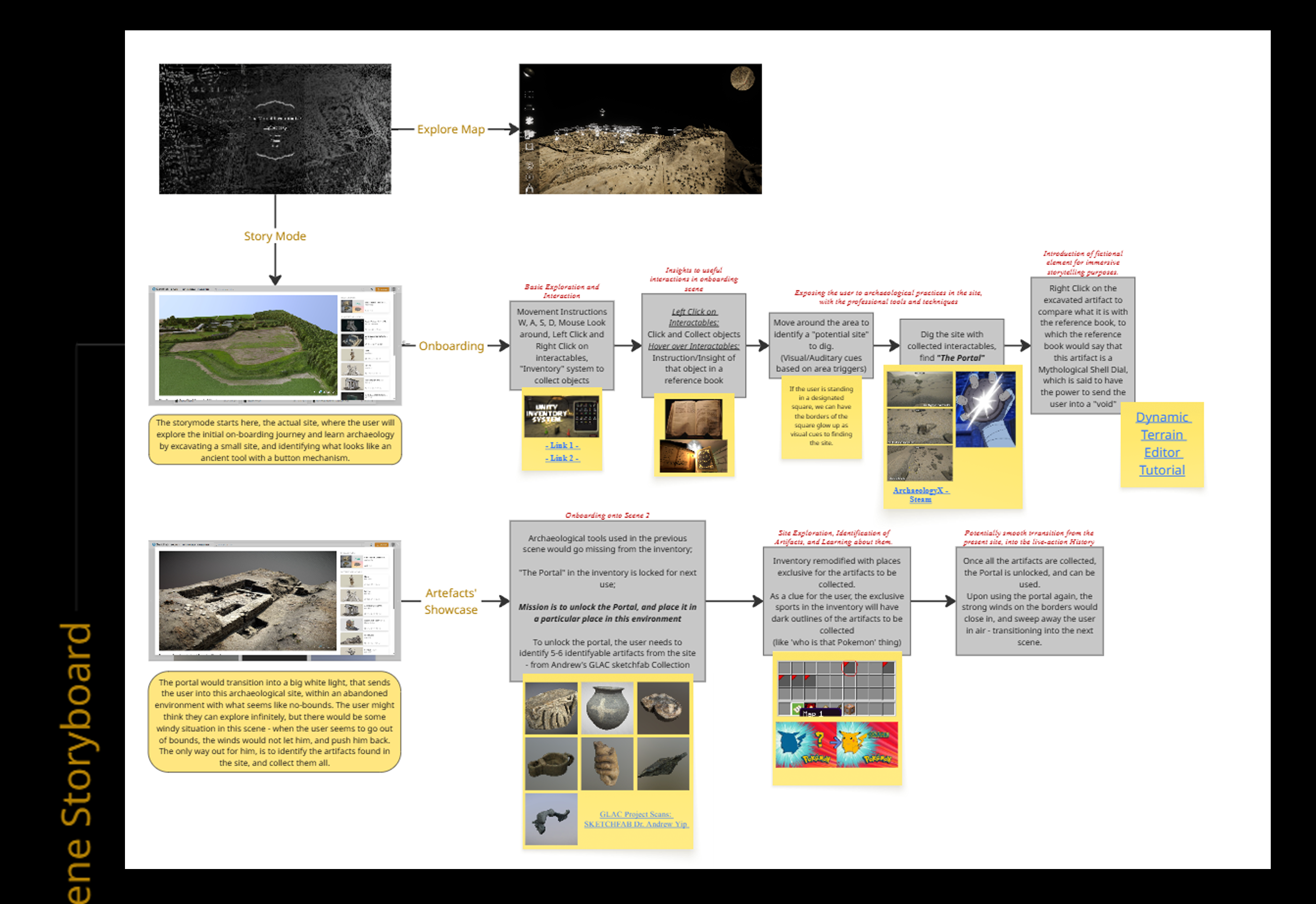Select the carved stone block artifact thumbnail
Screen dimensions: 1316x904
point(551,708)
